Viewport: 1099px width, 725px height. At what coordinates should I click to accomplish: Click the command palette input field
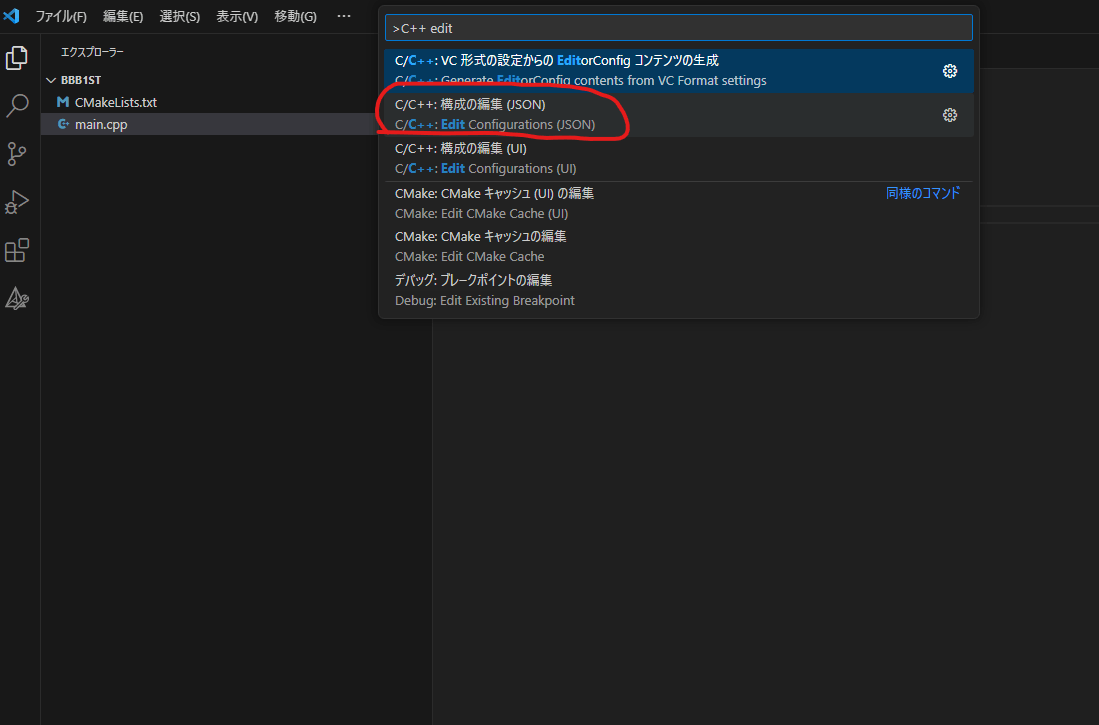tap(678, 28)
